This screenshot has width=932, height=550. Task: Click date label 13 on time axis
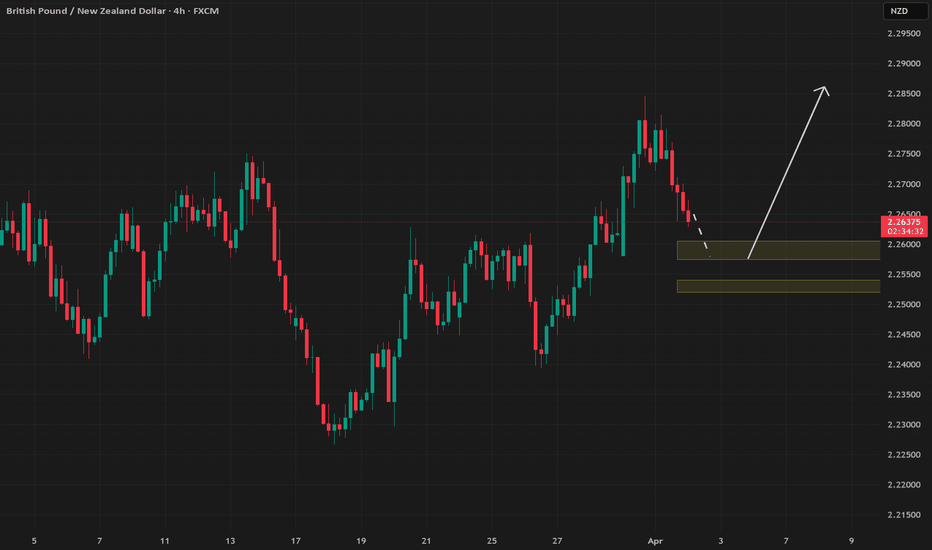(x=230, y=540)
